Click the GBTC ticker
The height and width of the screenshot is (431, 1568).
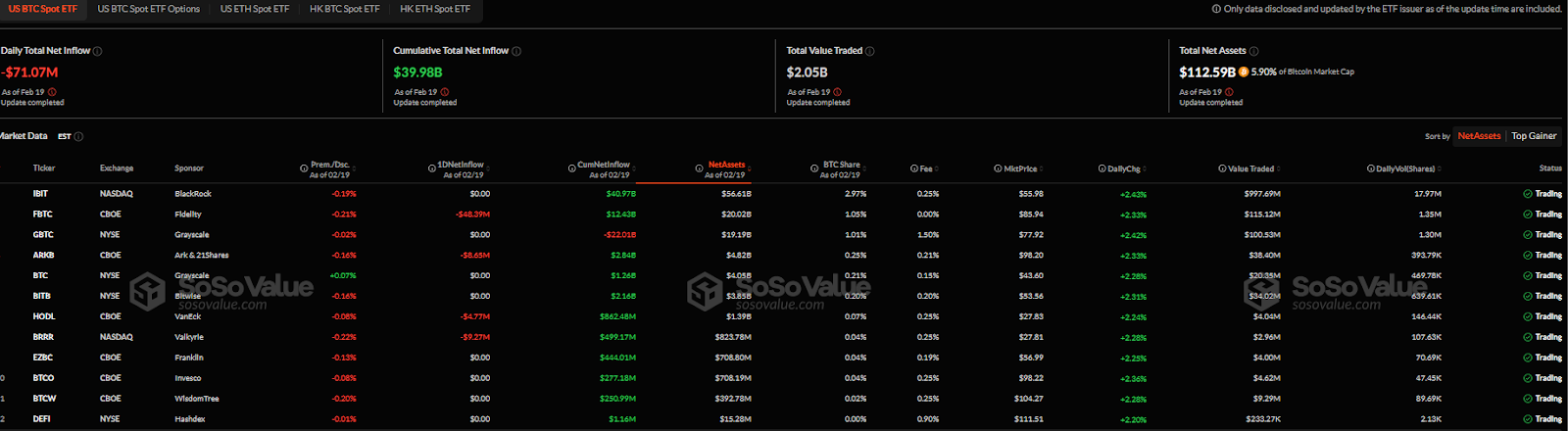[x=43, y=235]
